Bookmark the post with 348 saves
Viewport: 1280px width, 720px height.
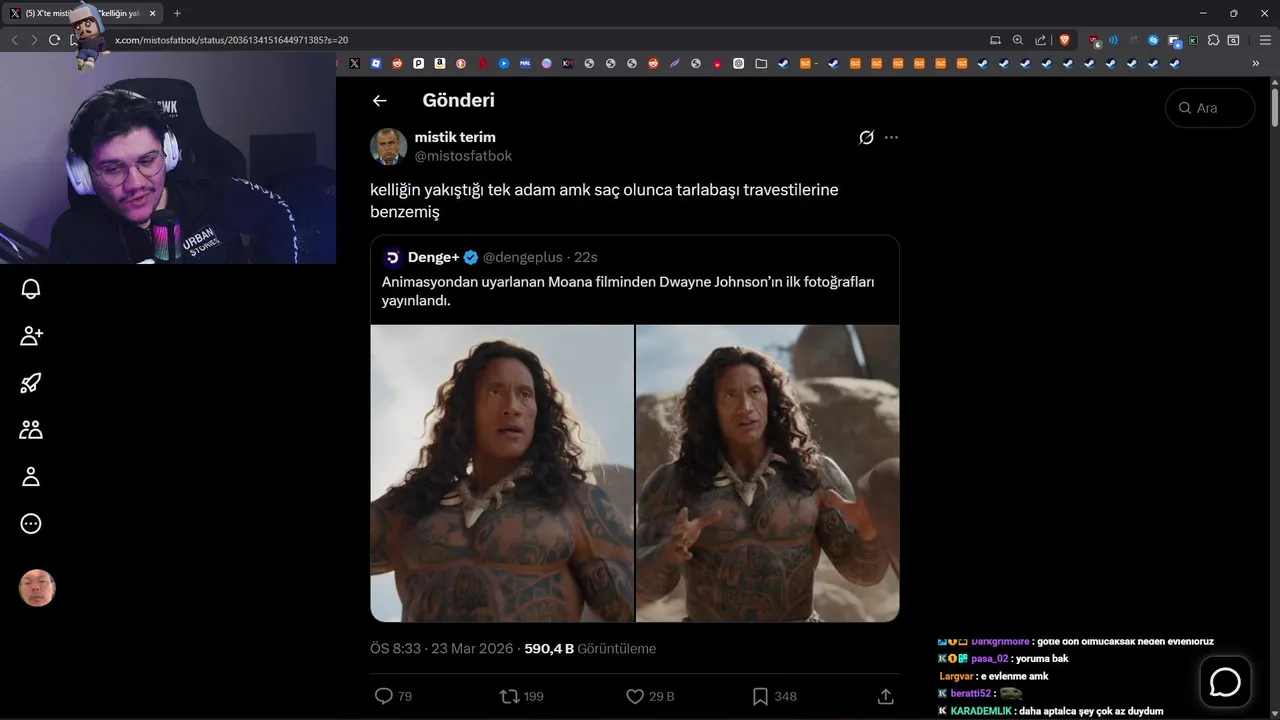(x=775, y=696)
